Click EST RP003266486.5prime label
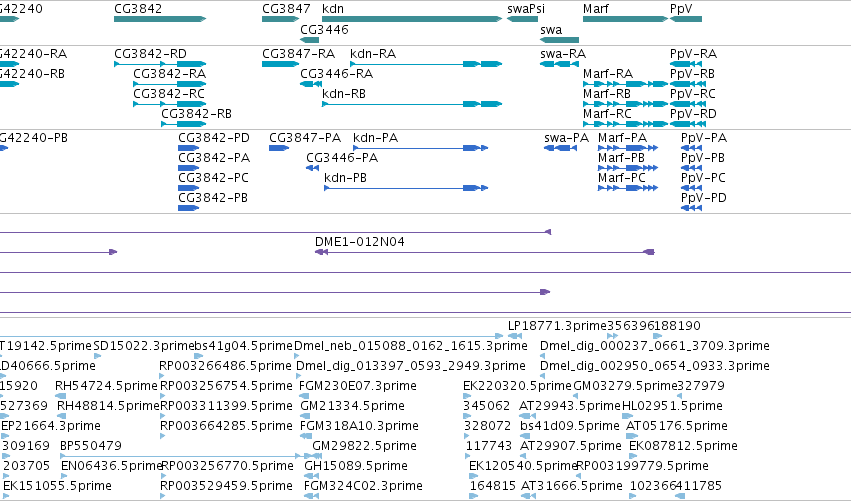 pyautogui.click(x=226, y=366)
